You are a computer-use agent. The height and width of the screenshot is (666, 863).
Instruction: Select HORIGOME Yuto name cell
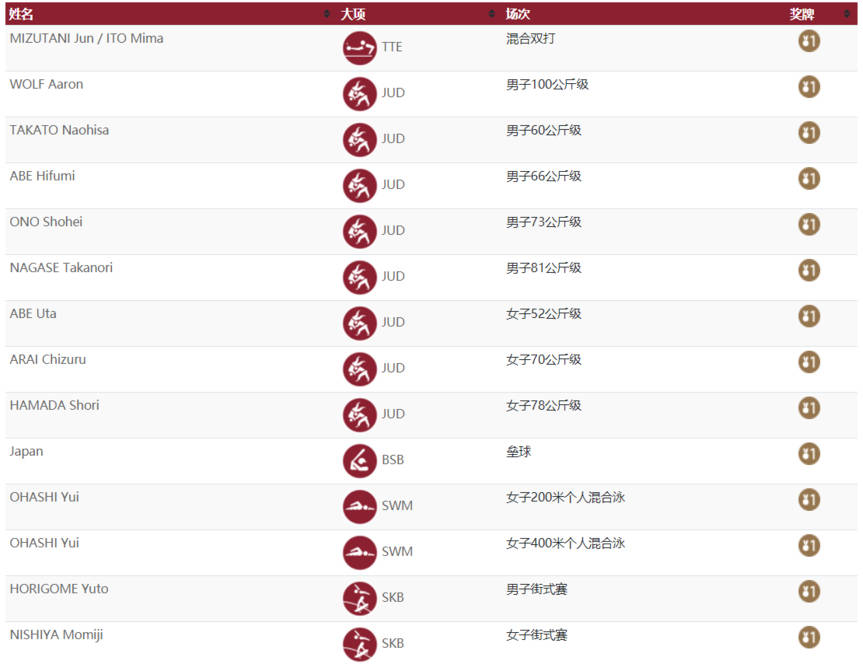(x=59, y=589)
